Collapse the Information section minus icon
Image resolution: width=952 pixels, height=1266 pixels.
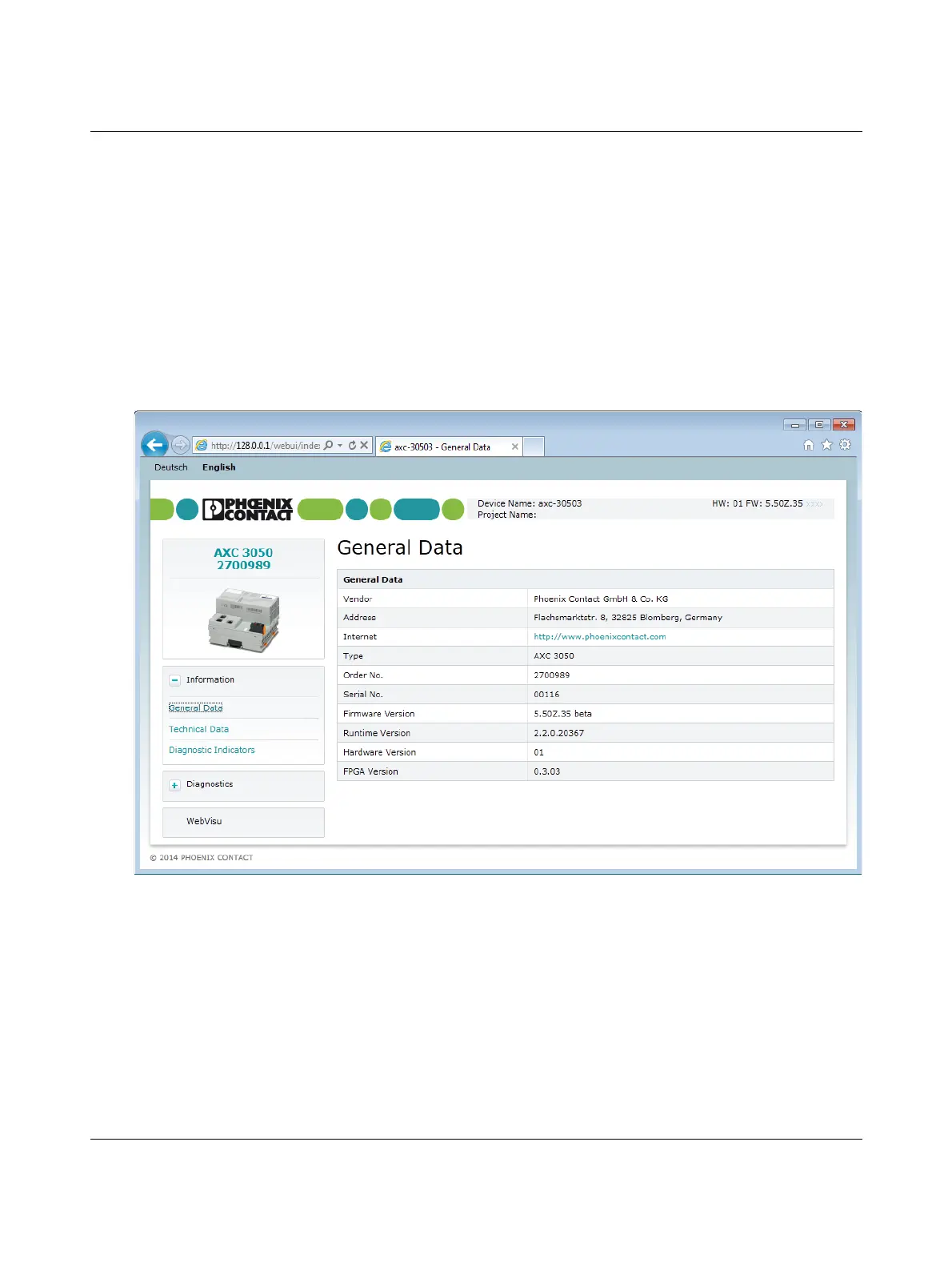pos(175,680)
